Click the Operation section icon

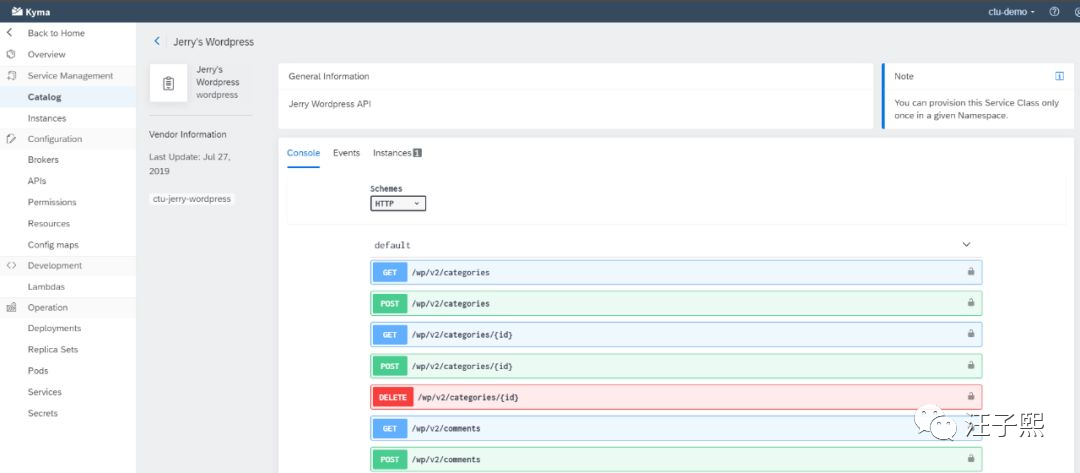pos(10,308)
